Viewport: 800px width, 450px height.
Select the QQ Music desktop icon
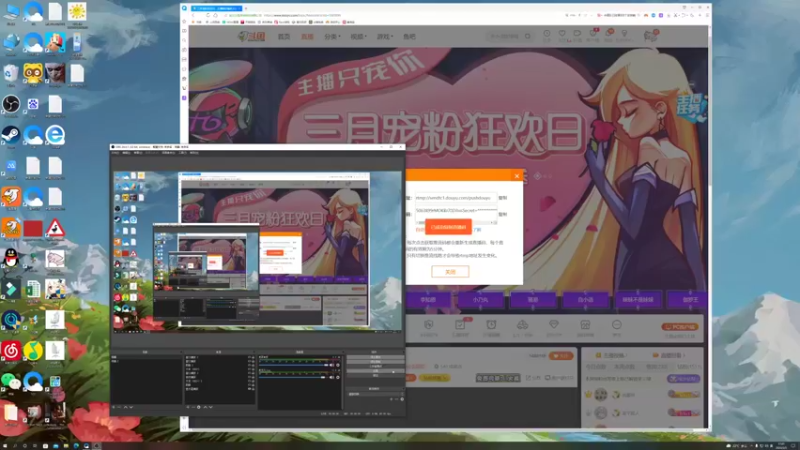pos(33,351)
